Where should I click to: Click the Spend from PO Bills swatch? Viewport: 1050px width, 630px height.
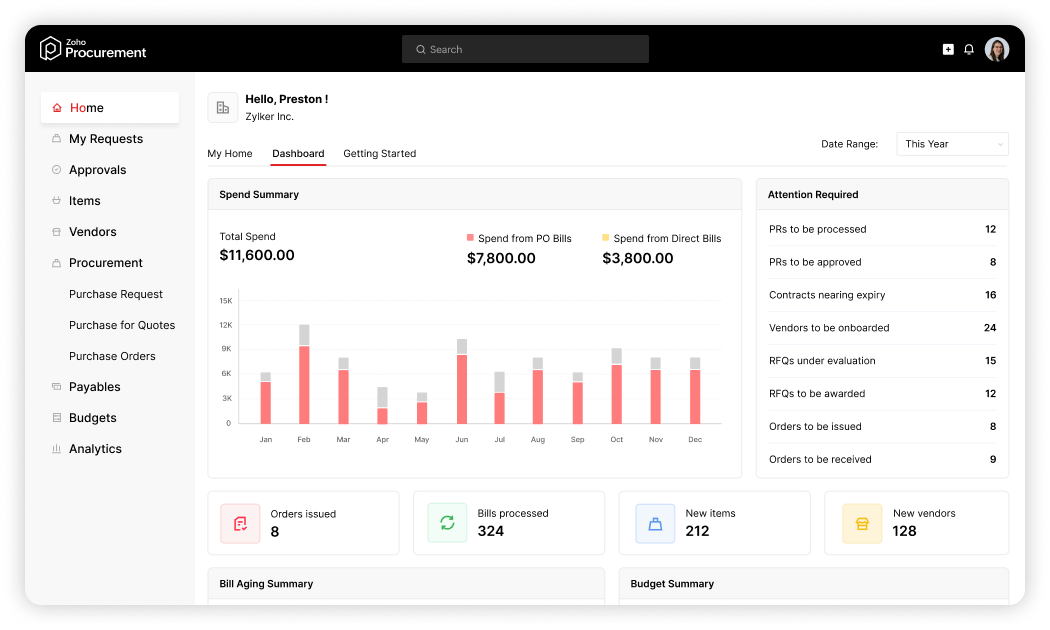pyautogui.click(x=470, y=238)
